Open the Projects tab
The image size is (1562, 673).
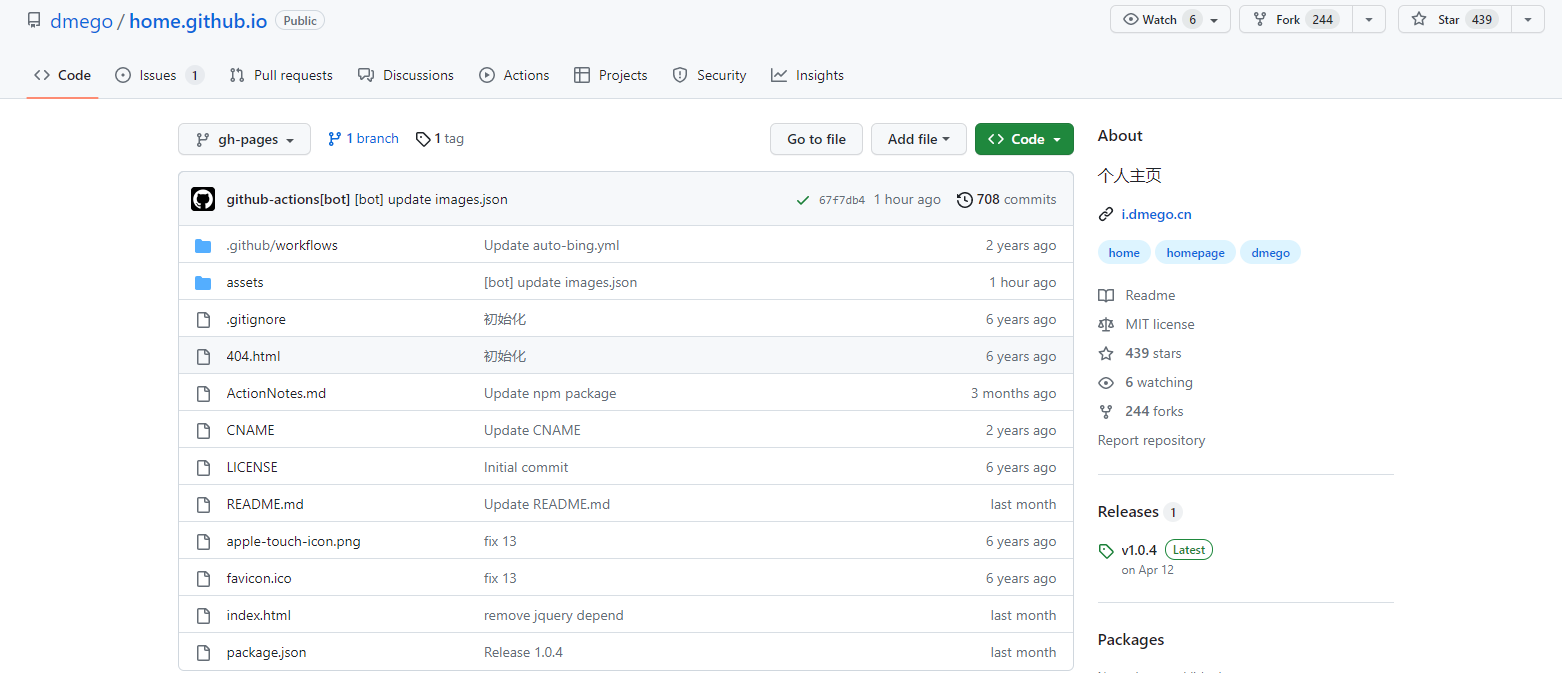click(611, 75)
